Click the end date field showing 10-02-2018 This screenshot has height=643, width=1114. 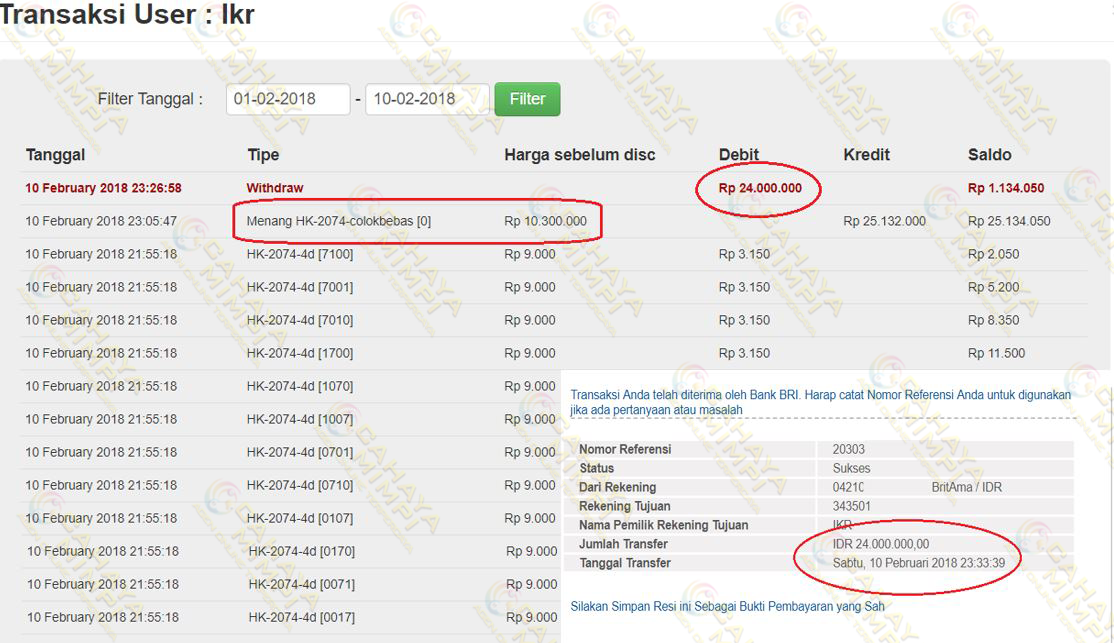coord(426,99)
